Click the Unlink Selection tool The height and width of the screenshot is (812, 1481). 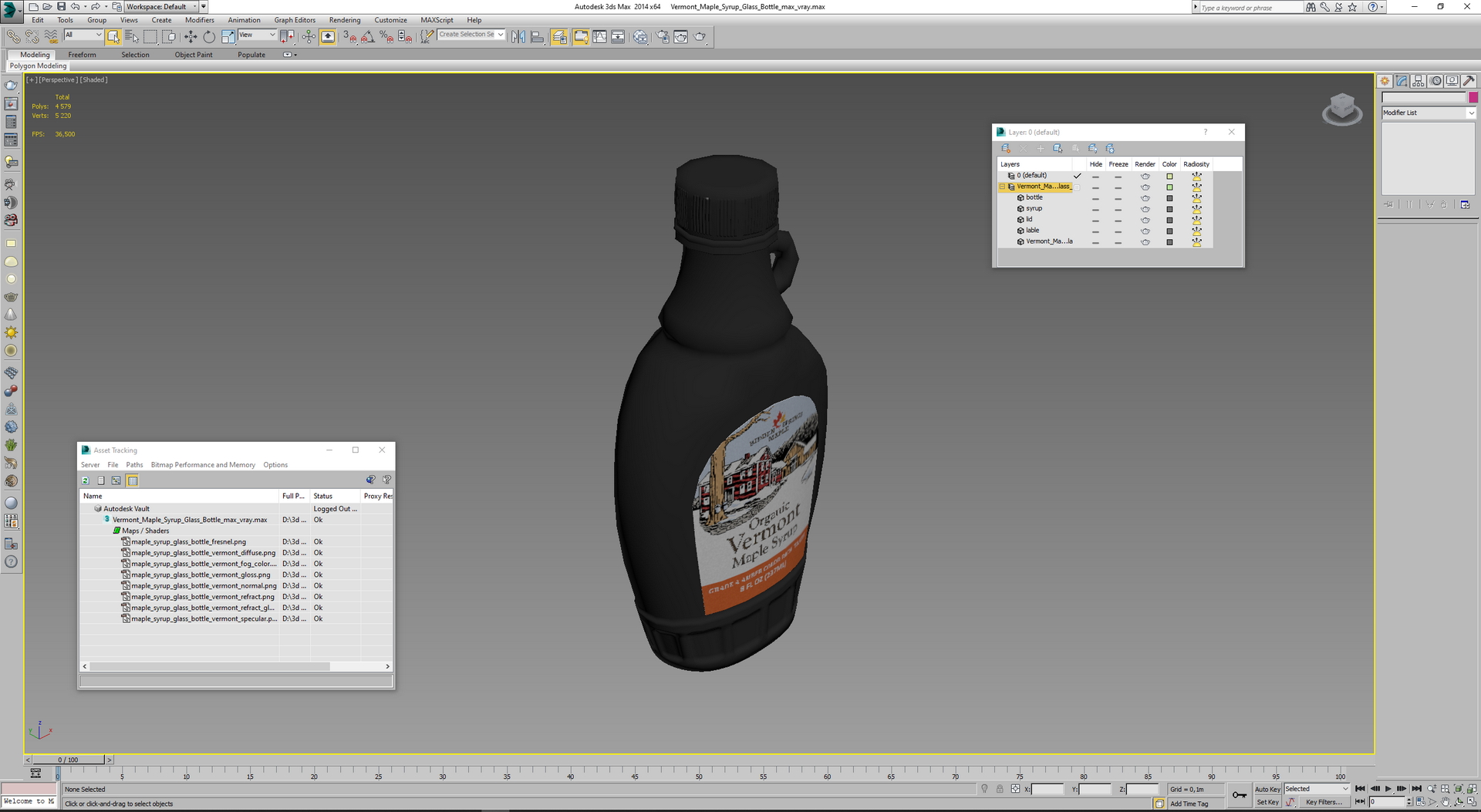(32, 36)
